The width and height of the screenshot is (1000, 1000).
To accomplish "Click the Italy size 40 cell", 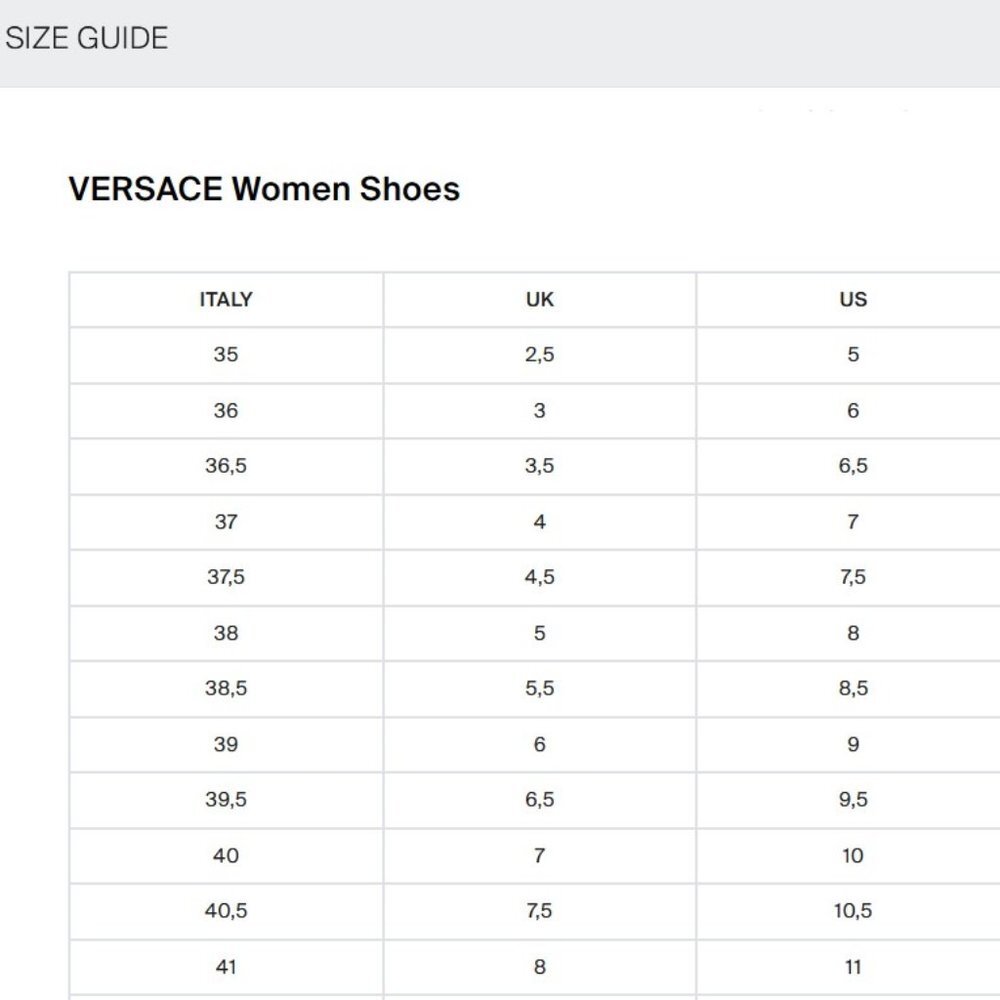I will click(x=226, y=856).
